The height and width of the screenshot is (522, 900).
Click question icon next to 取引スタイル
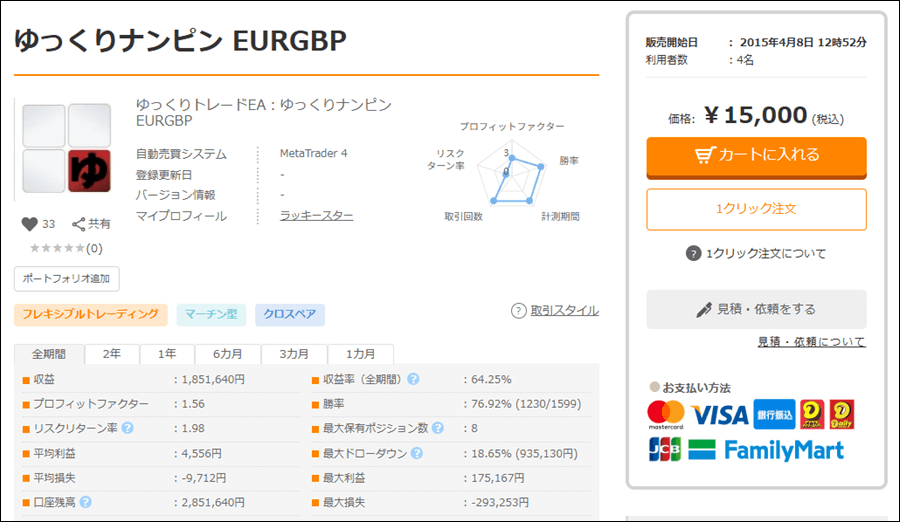[518, 311]
